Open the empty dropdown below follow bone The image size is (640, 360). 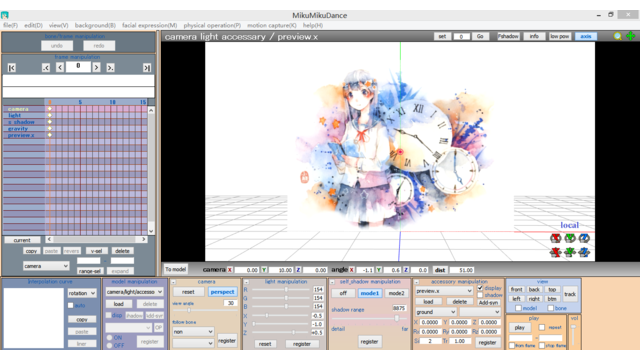click(x=193, y=343)
